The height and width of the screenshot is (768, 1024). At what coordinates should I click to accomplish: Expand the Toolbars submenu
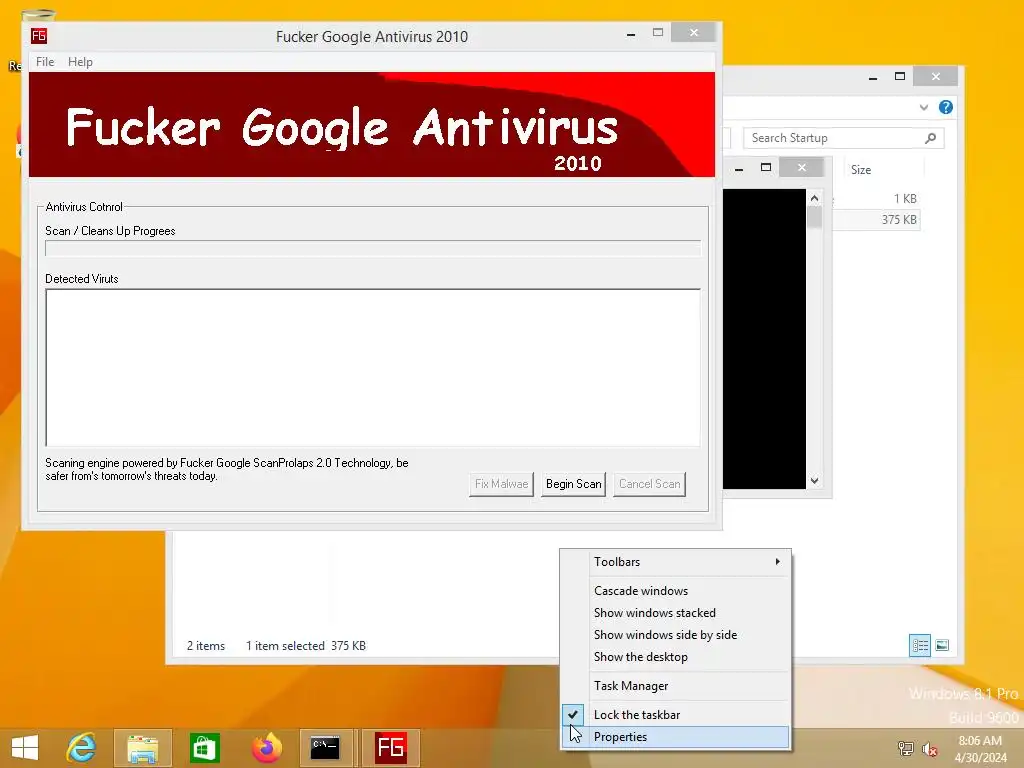point(676,562)
